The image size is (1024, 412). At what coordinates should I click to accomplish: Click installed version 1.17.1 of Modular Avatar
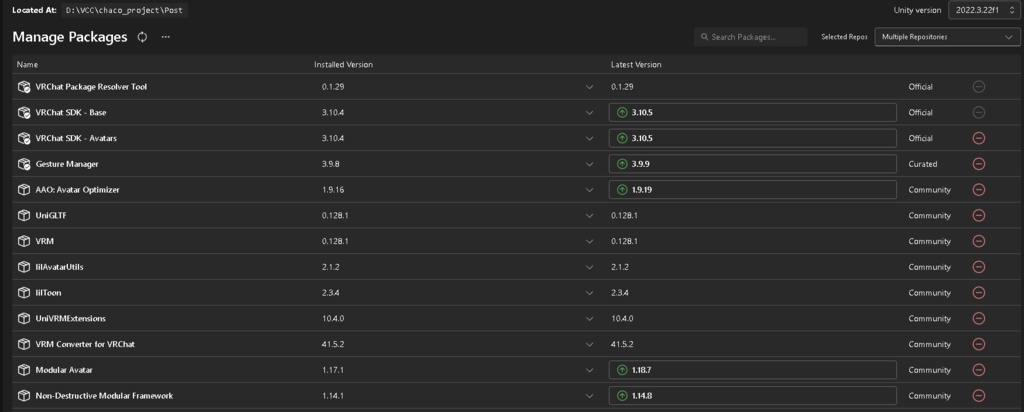[x=333, y=370]
